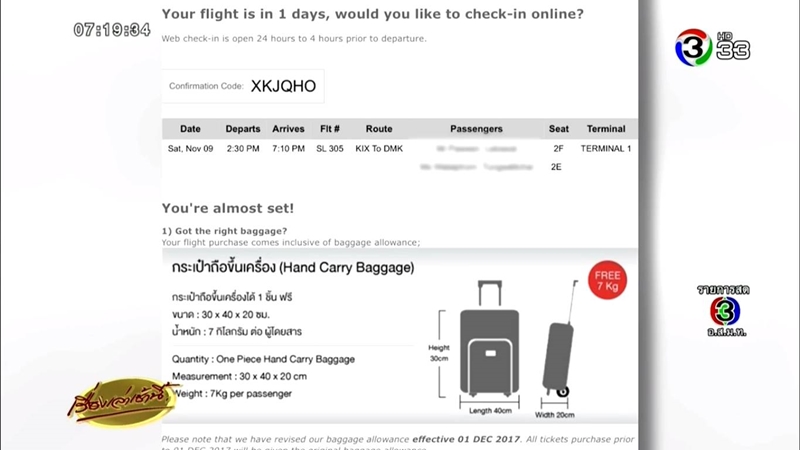Click the 07:19:34 clock display
800x450 pixels.
point(112,29)
